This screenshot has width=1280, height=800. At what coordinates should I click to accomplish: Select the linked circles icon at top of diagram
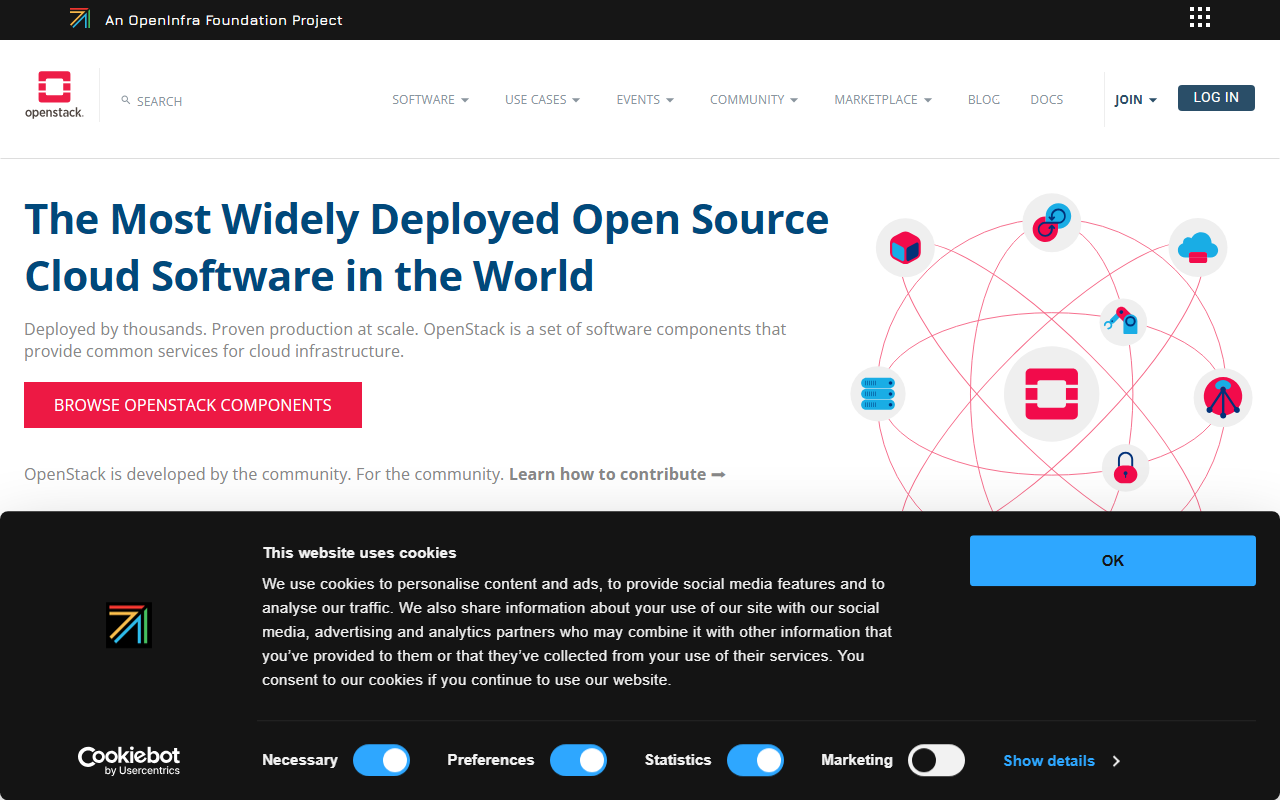1051,222
